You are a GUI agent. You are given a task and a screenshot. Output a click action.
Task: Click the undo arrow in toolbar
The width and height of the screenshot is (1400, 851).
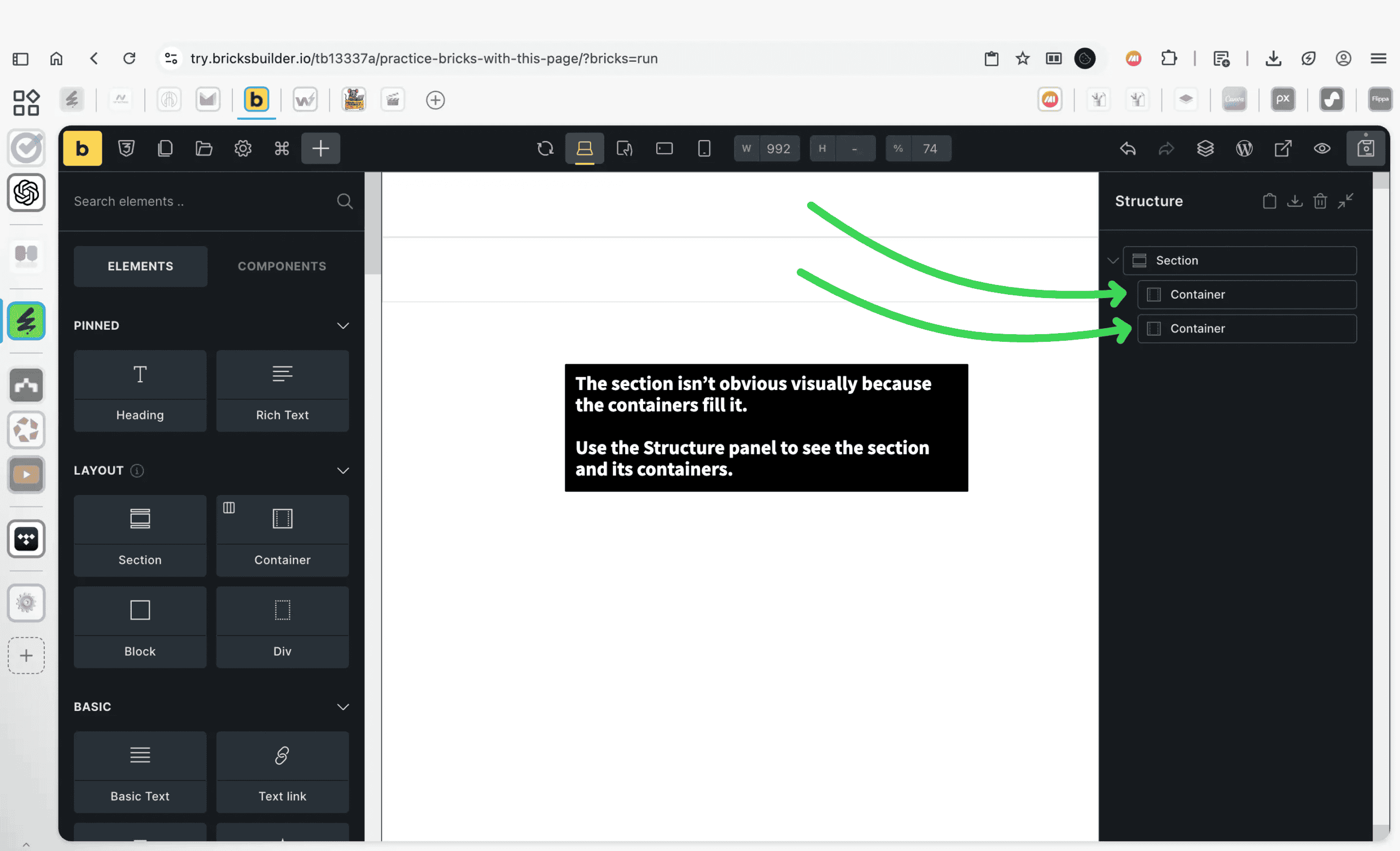[x=1128, y=149]
